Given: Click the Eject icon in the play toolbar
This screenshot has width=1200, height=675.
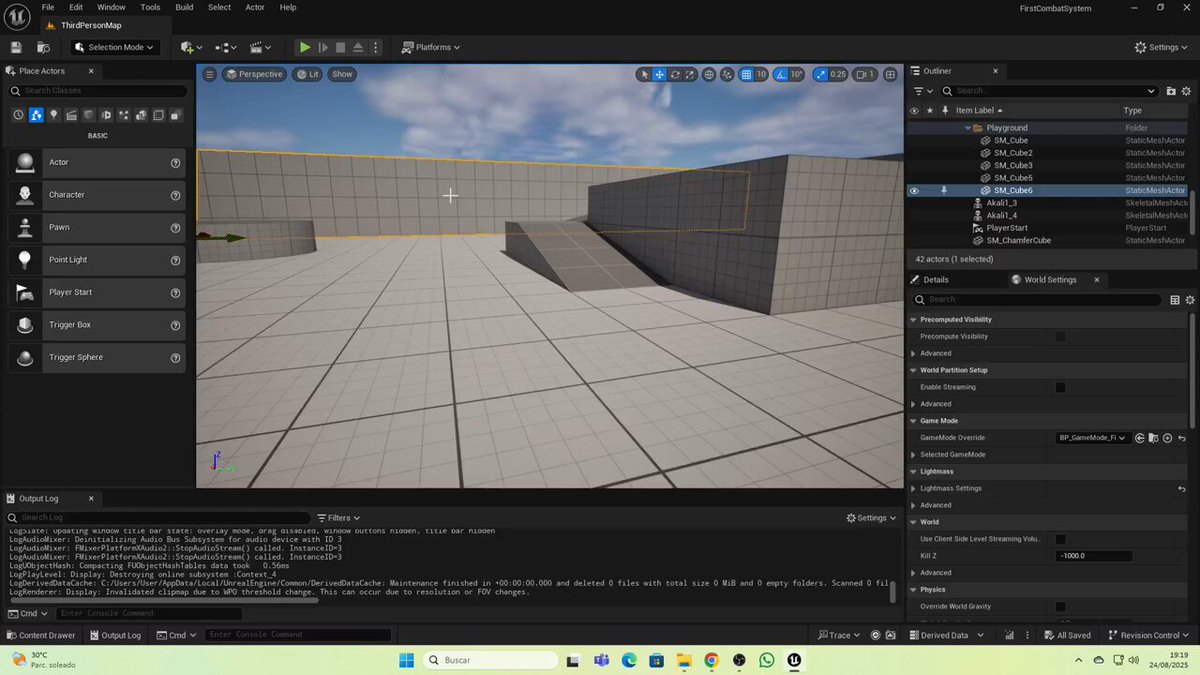Looking at the screenshot, I should coord(358,47).
